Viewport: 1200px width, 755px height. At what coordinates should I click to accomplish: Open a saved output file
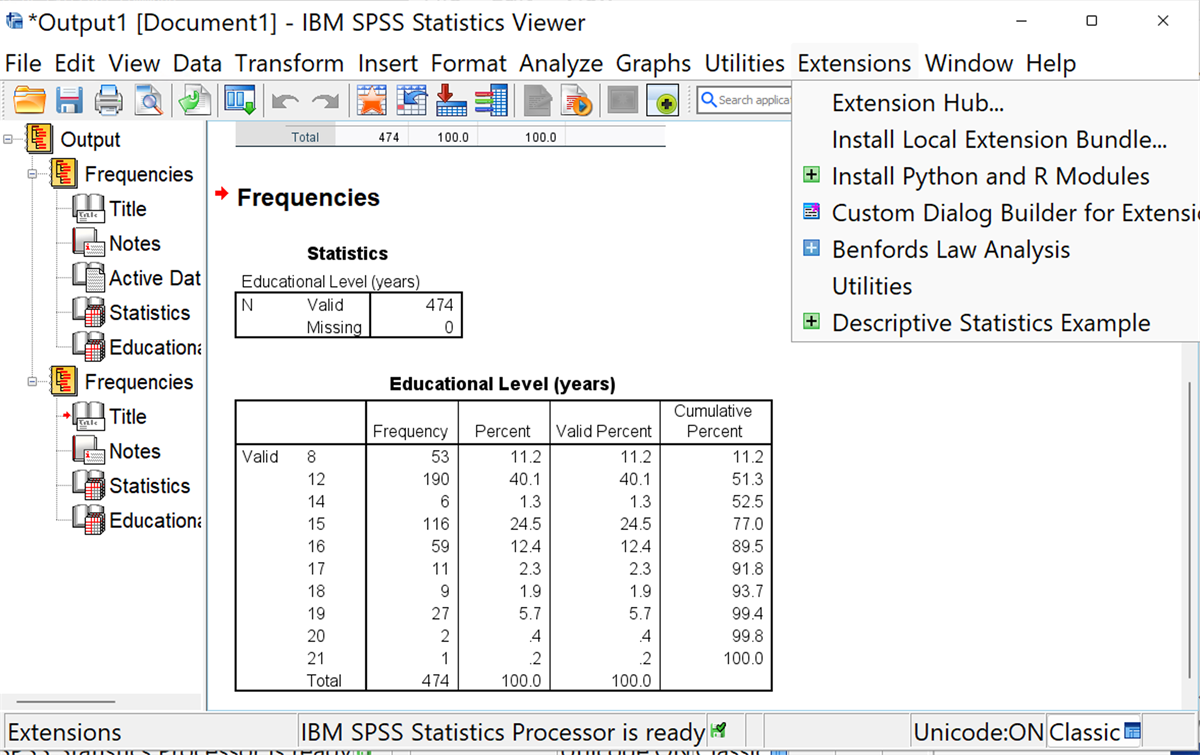tap(28, 99)
